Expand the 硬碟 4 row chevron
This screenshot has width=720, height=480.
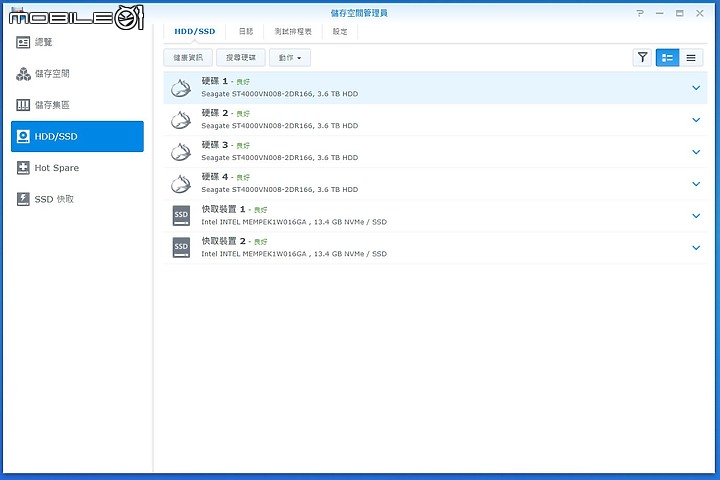pyautogui.click(x=696, y=184)
